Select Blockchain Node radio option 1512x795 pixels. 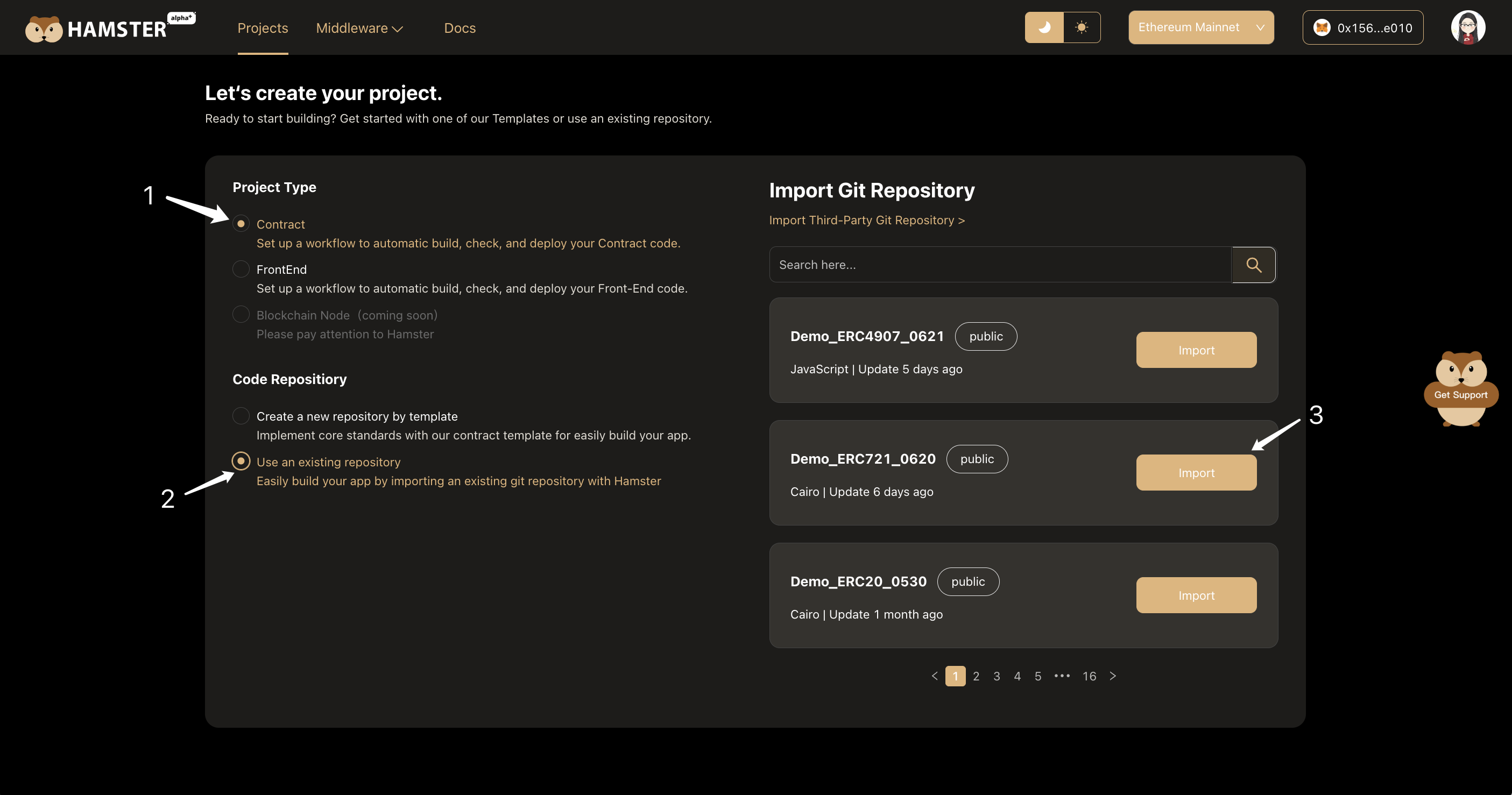tap(241, 315)
